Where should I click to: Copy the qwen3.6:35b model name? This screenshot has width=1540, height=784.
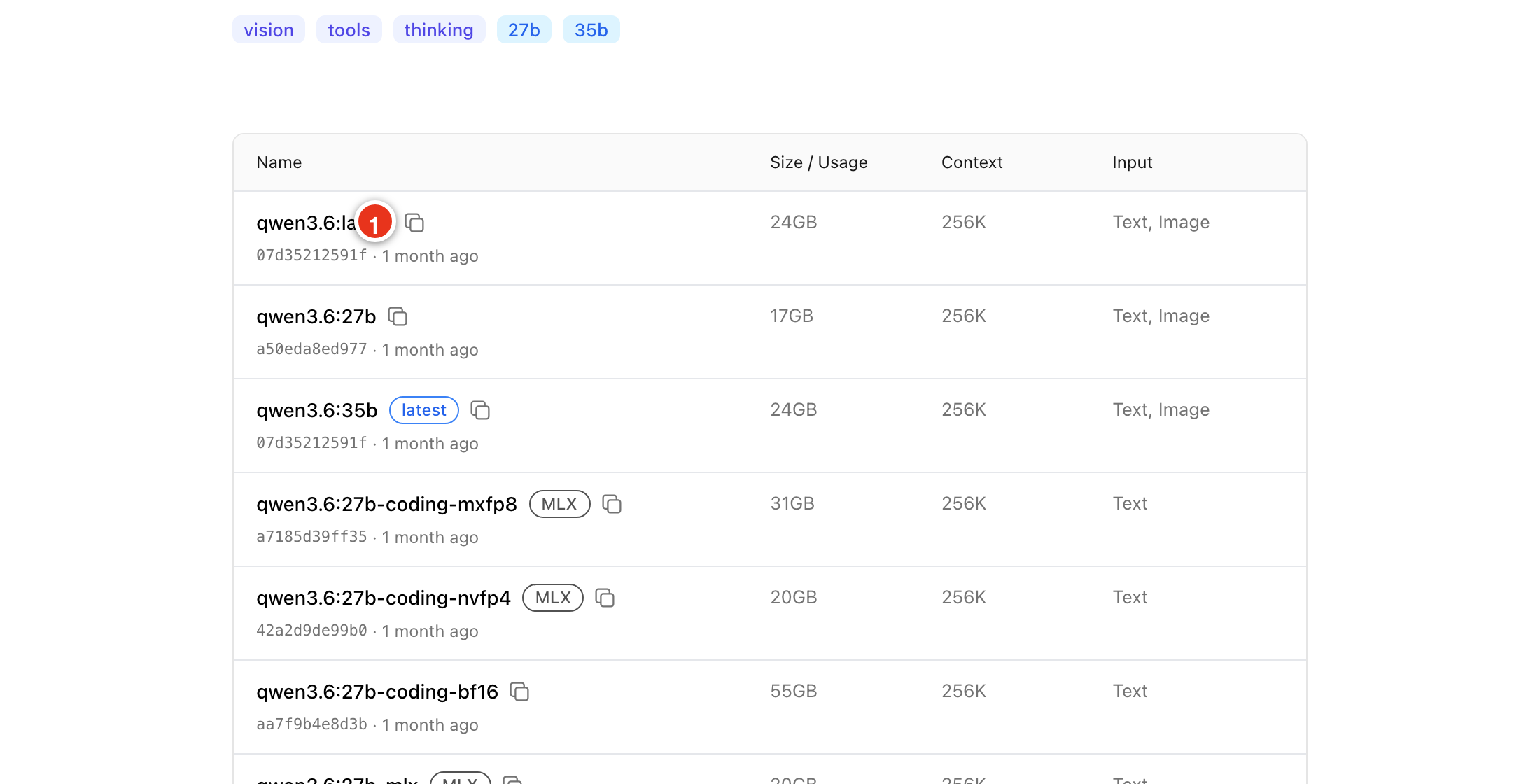click(x=480, y=410)
